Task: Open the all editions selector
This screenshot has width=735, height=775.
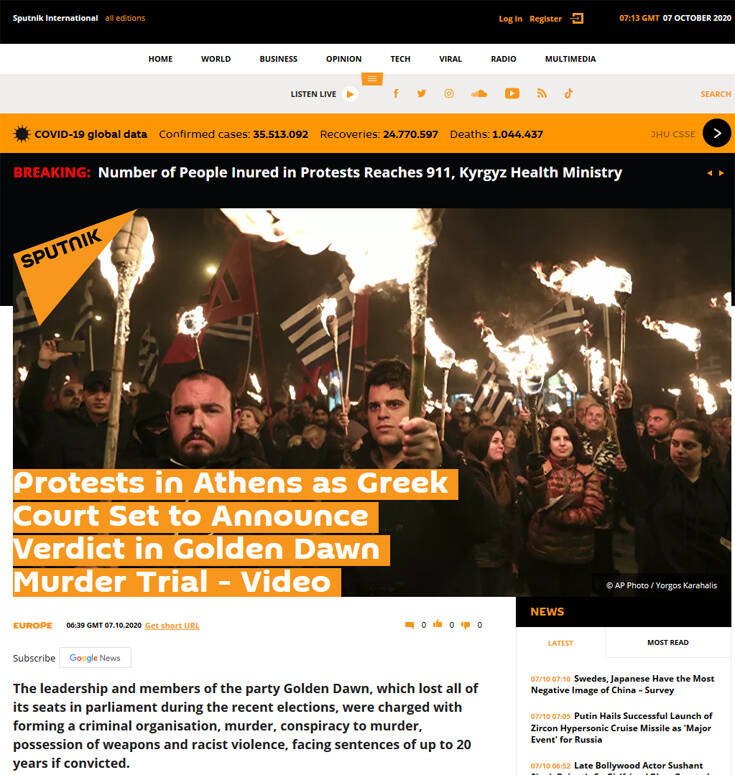Action: click(125, 18)
